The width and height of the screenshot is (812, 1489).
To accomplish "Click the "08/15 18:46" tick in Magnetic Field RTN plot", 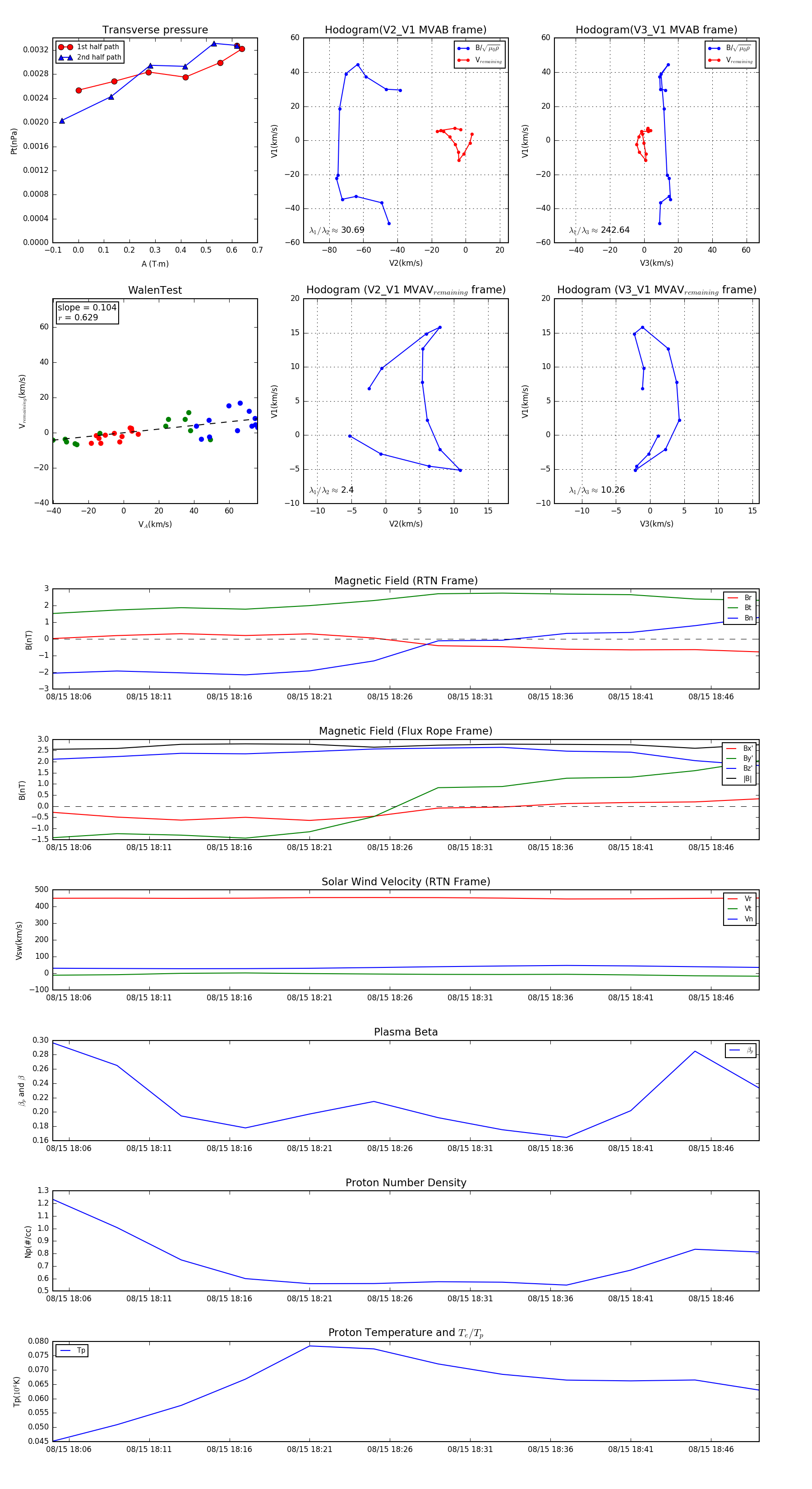I will pyautogui.click(x=711, y=697).
